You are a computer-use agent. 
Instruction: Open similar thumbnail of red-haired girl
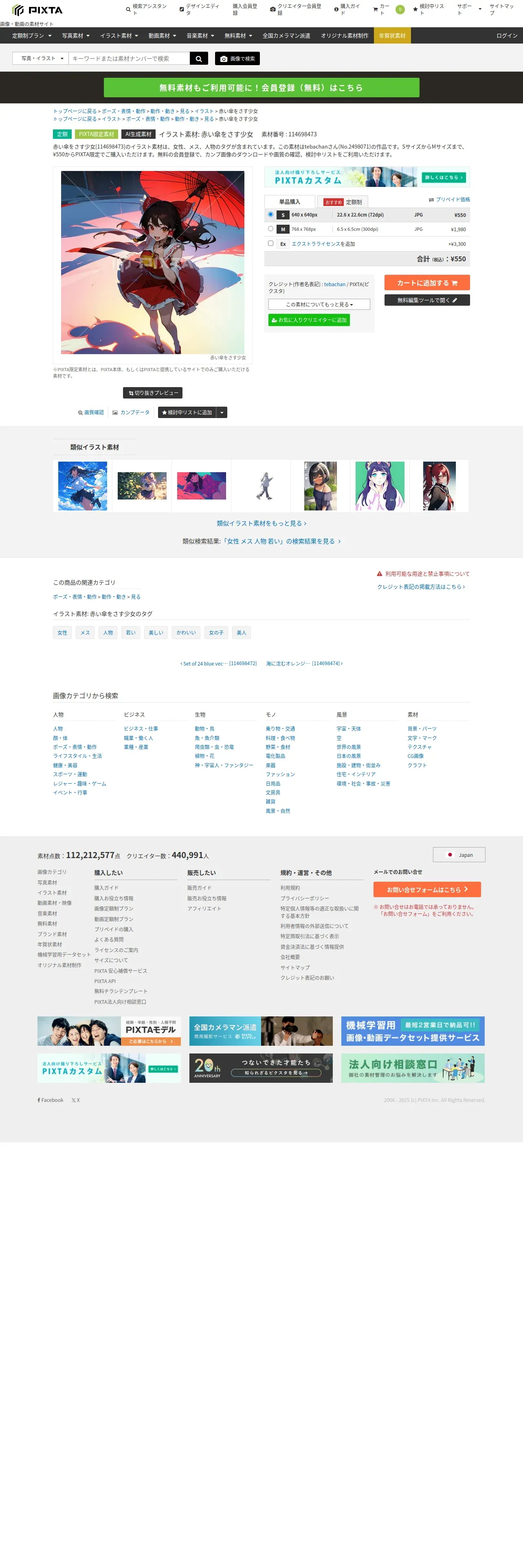[x=439, y=486]
